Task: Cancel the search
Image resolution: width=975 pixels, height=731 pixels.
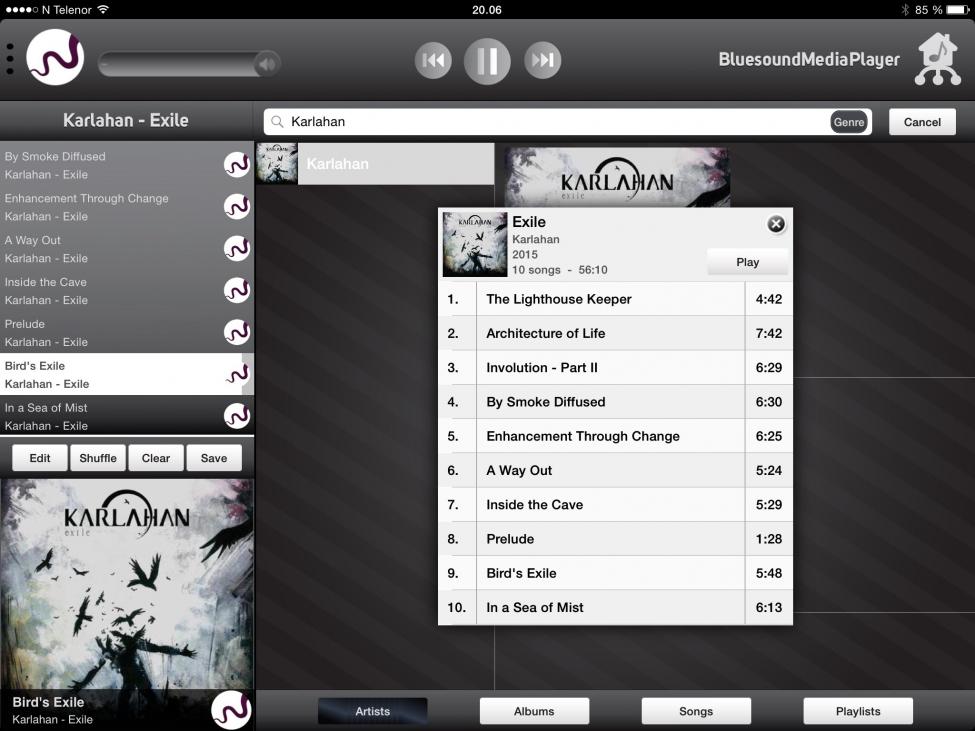Action: 922,122
